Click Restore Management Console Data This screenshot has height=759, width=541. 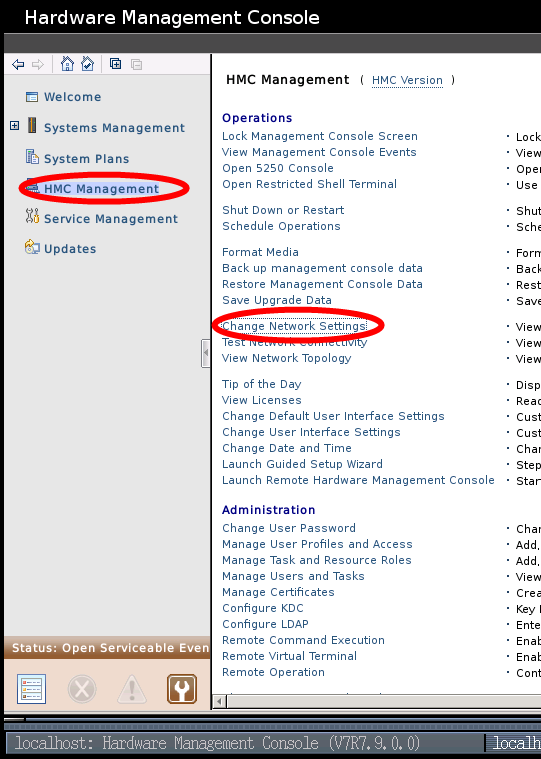pos(322,284)
